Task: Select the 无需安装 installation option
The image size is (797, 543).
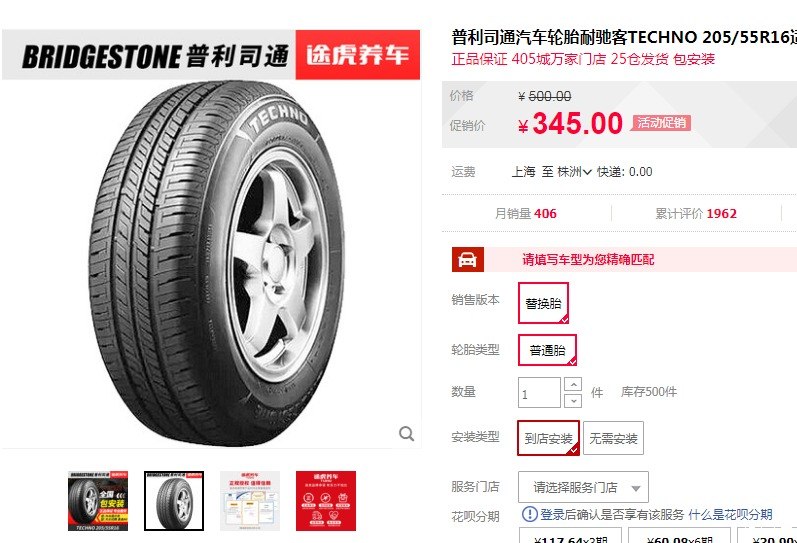Action: click(613, 438)
